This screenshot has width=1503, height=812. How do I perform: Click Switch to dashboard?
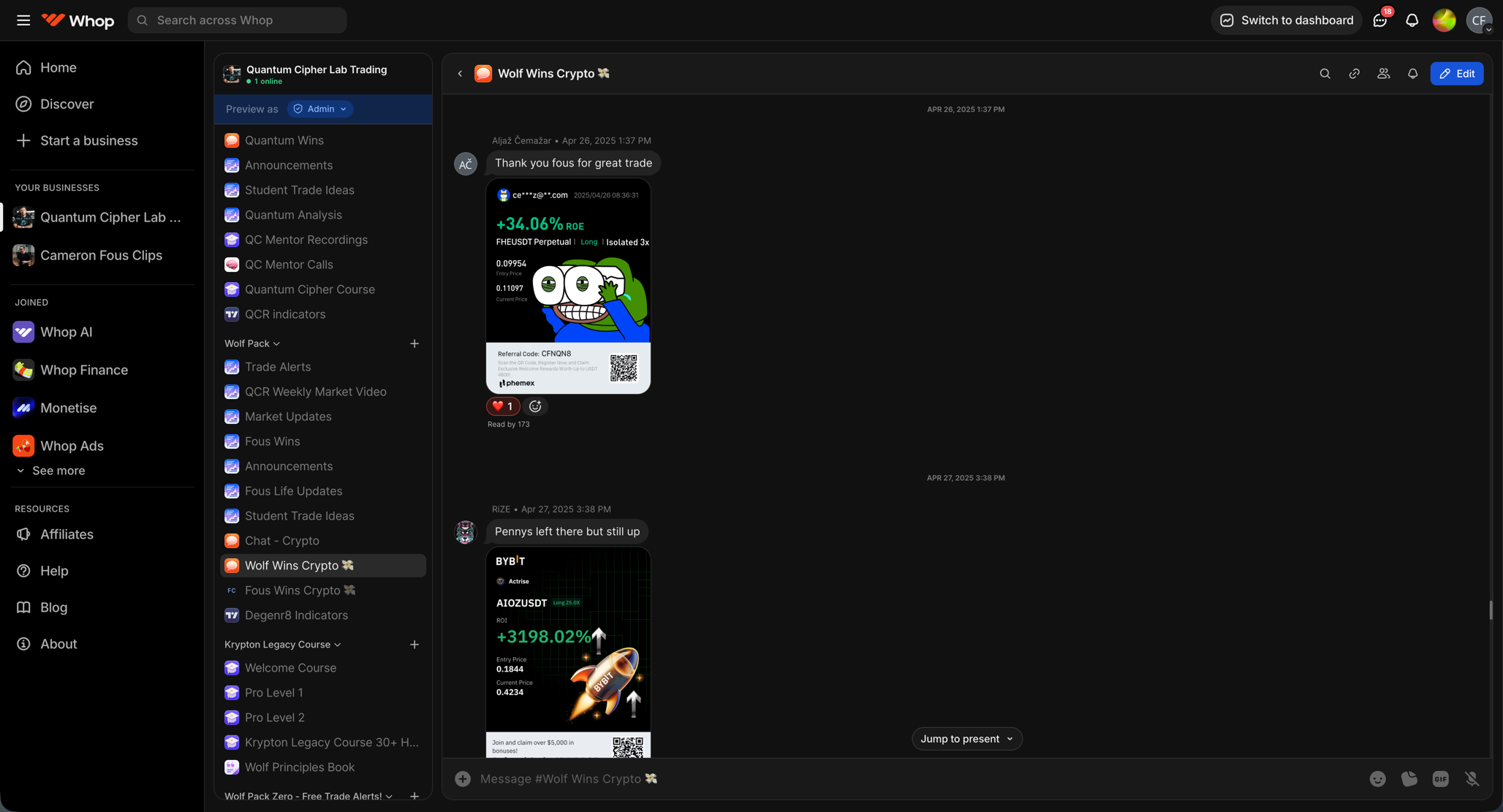pos(1287,20)
